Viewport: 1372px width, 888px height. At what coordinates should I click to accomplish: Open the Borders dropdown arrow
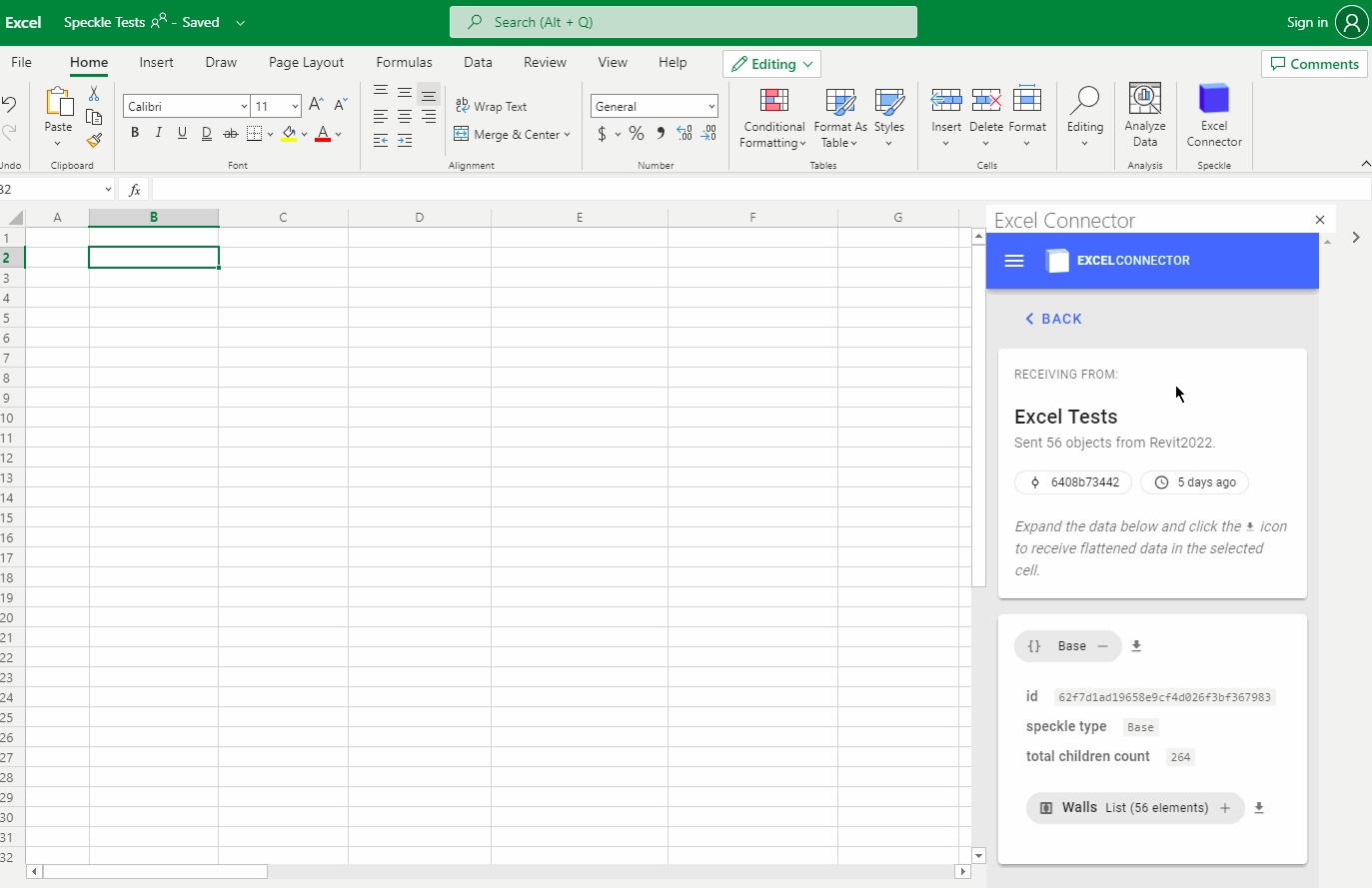tap(270, 134)
